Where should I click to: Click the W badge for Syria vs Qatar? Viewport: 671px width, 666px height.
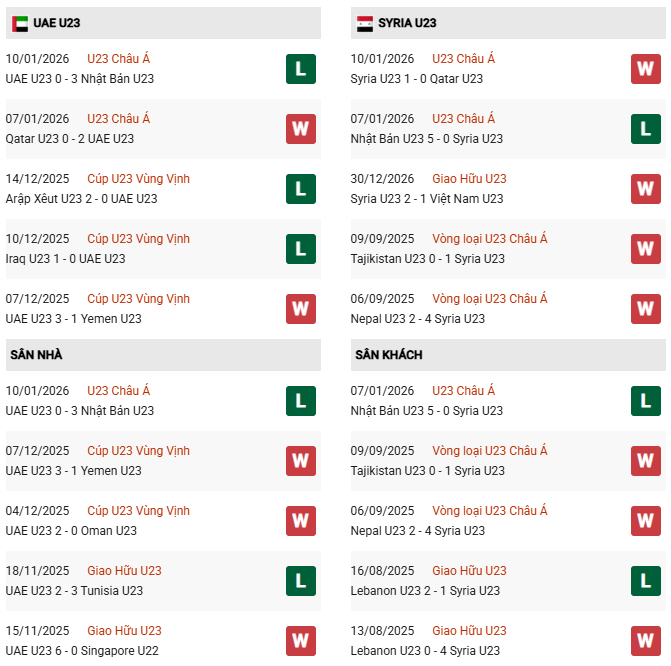[645, 69]
